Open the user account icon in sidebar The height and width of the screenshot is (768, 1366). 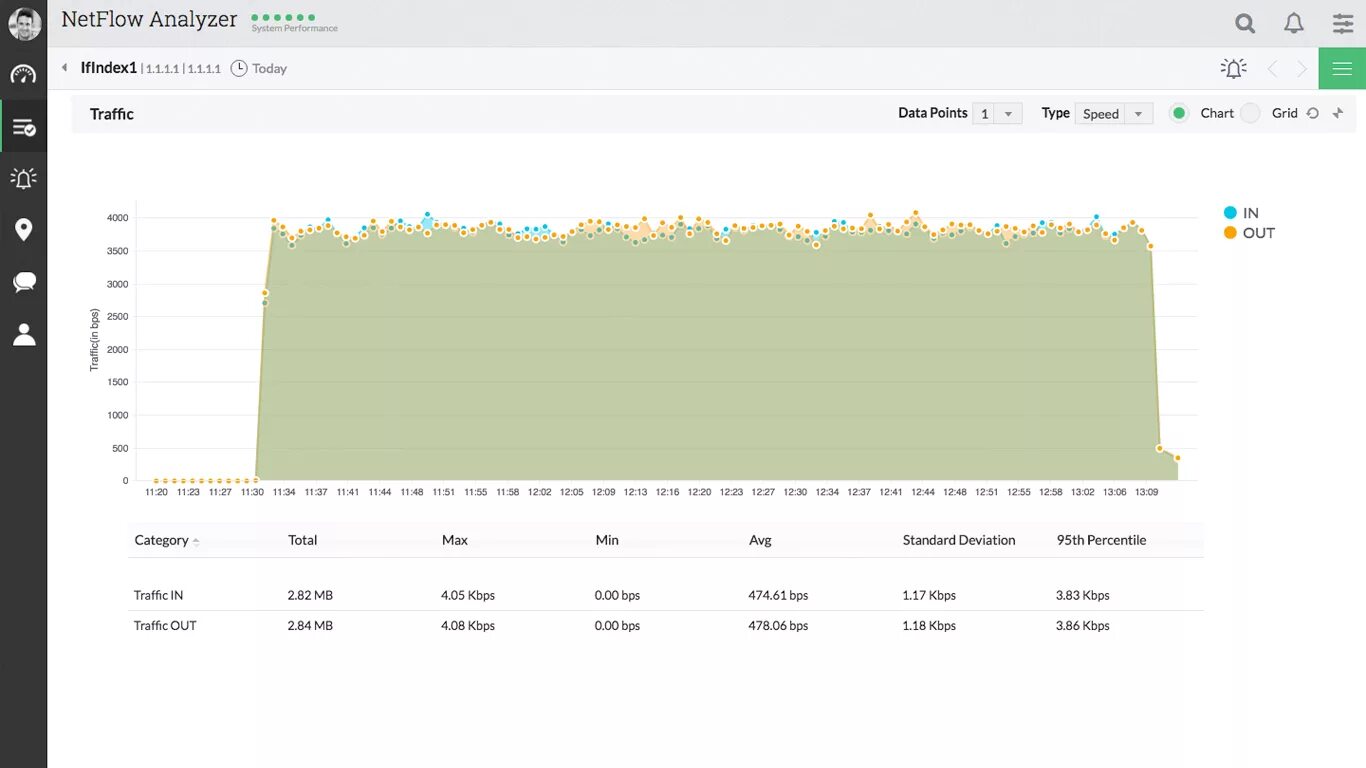click(x=24, y=335)
